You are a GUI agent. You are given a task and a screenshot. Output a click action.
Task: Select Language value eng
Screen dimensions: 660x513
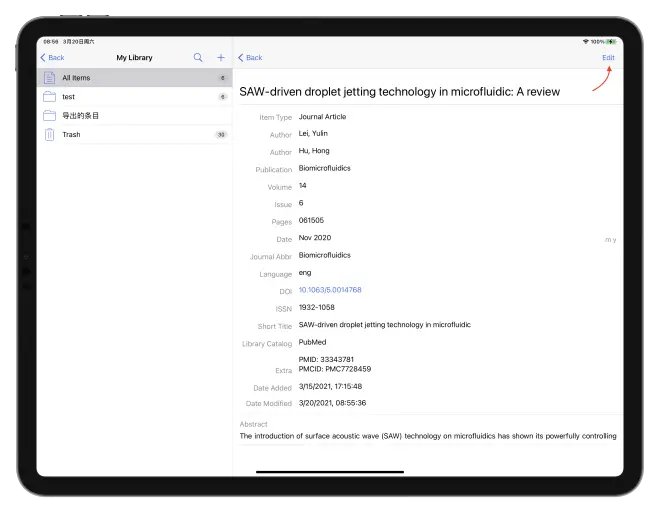[x=305, y=273]
